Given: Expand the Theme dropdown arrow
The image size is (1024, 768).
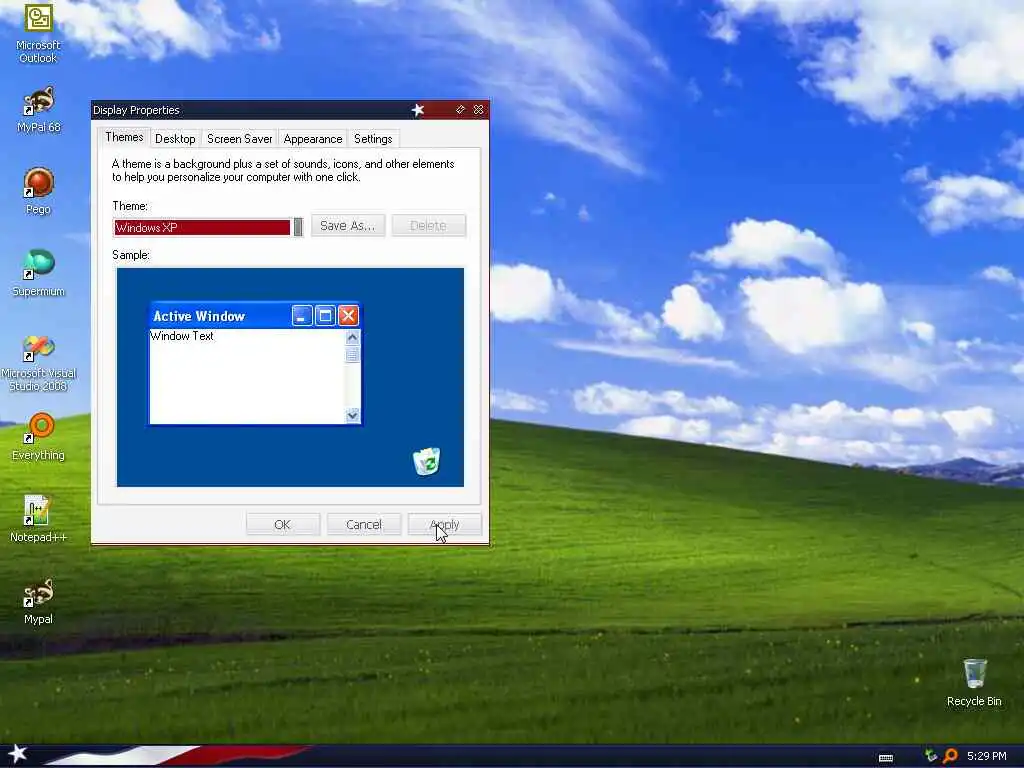Looking at the screenshot, I should [298, 227].
